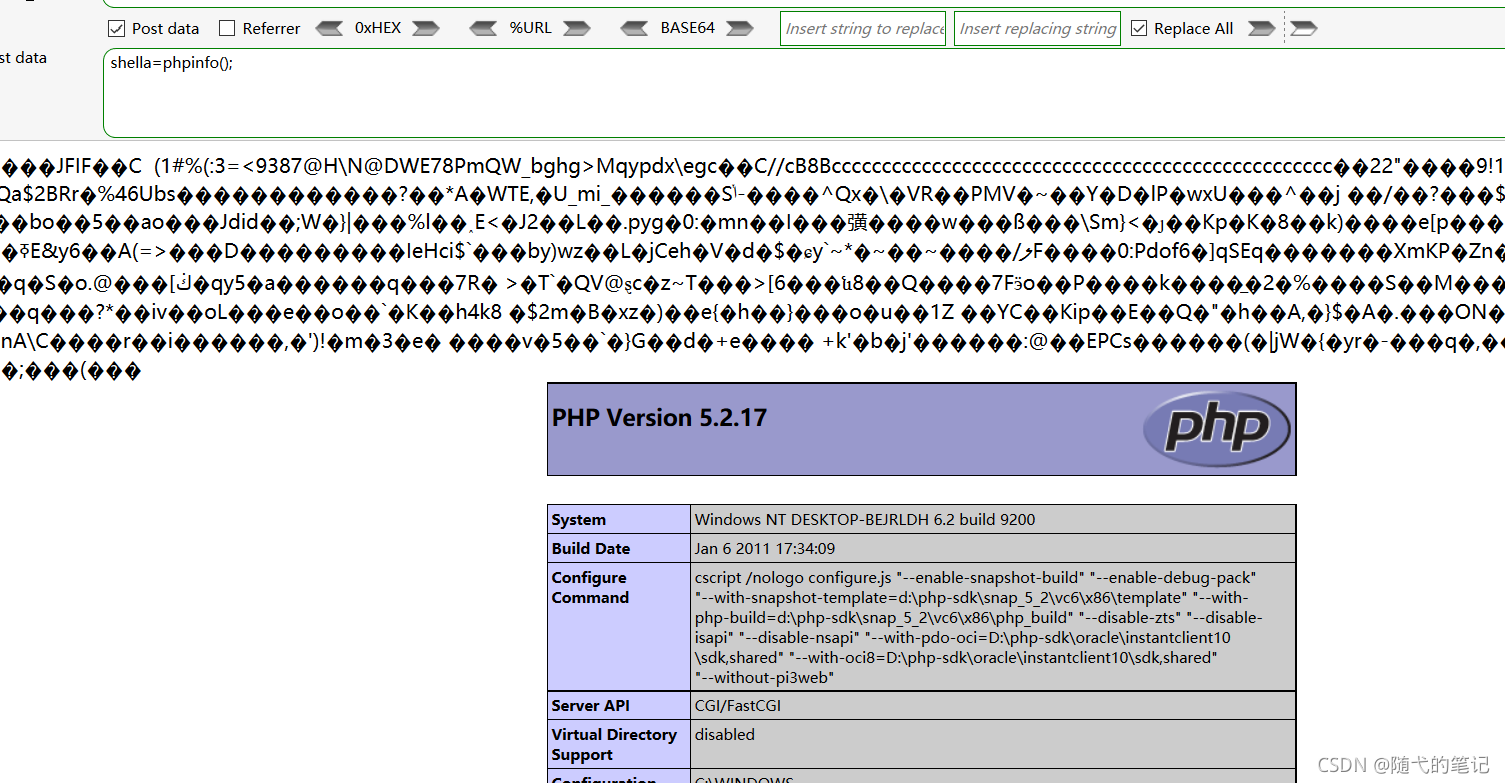This screenshot has height=783, width=1505.
Task: Click the BASE64 label
Action: click(x=688, y=28)
